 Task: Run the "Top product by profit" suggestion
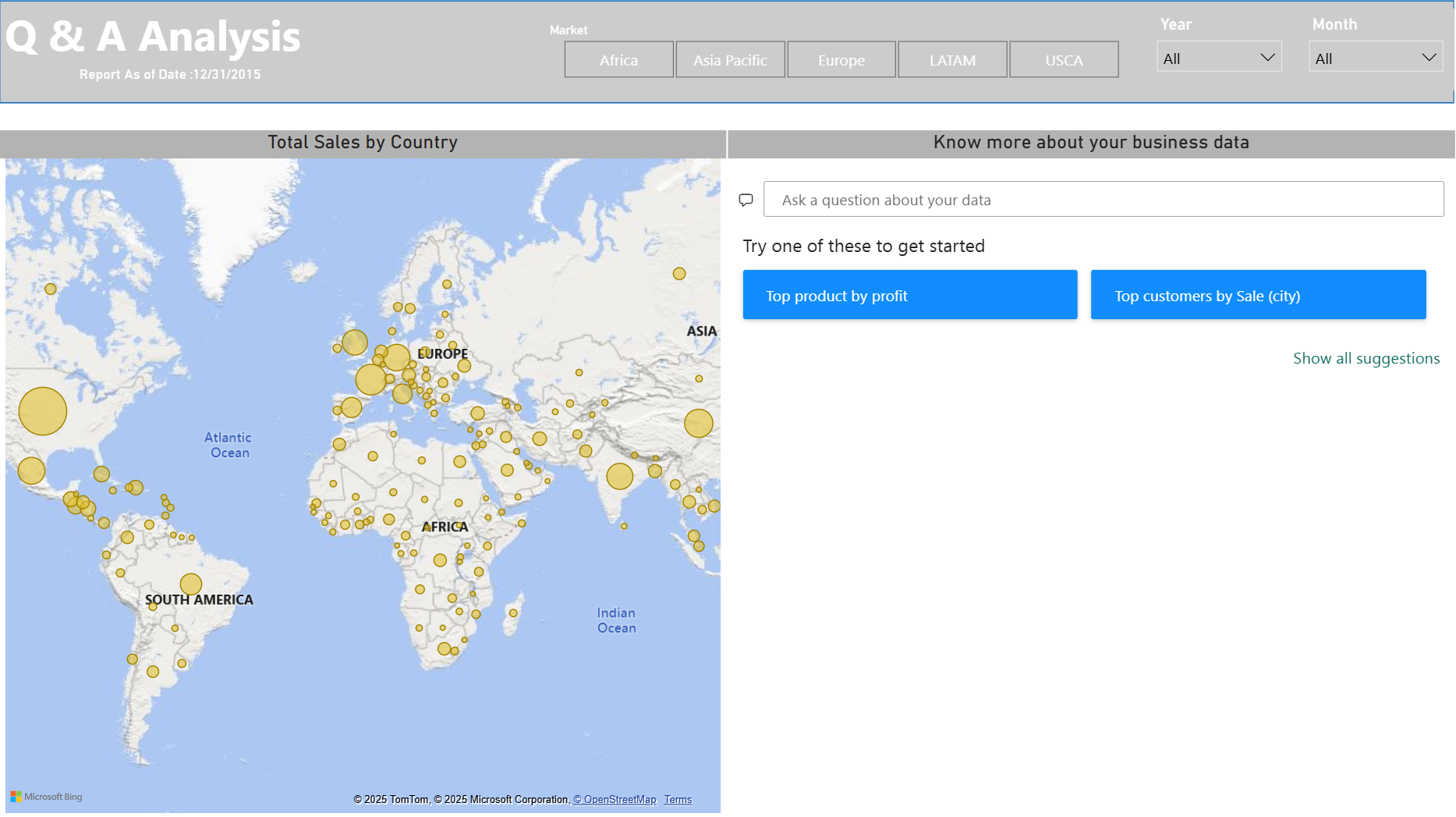(909, 295)
